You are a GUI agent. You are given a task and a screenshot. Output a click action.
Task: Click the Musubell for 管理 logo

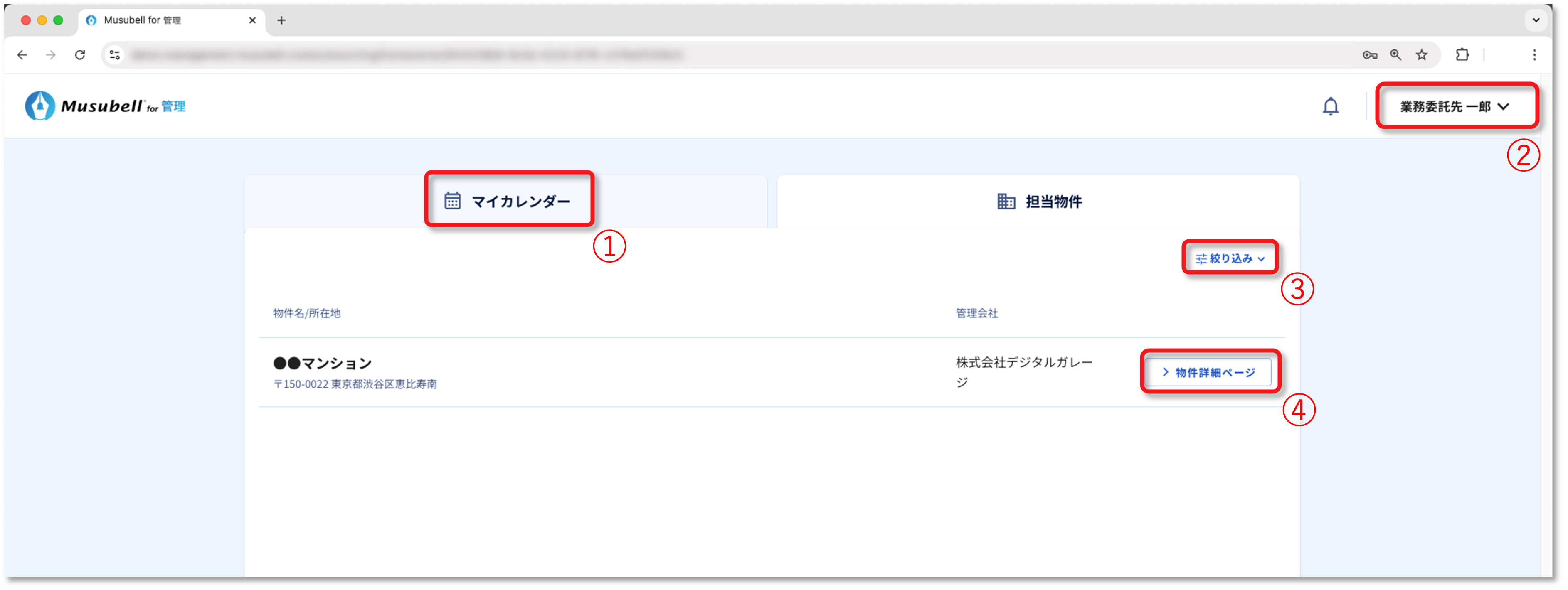[x=105, y=106]
